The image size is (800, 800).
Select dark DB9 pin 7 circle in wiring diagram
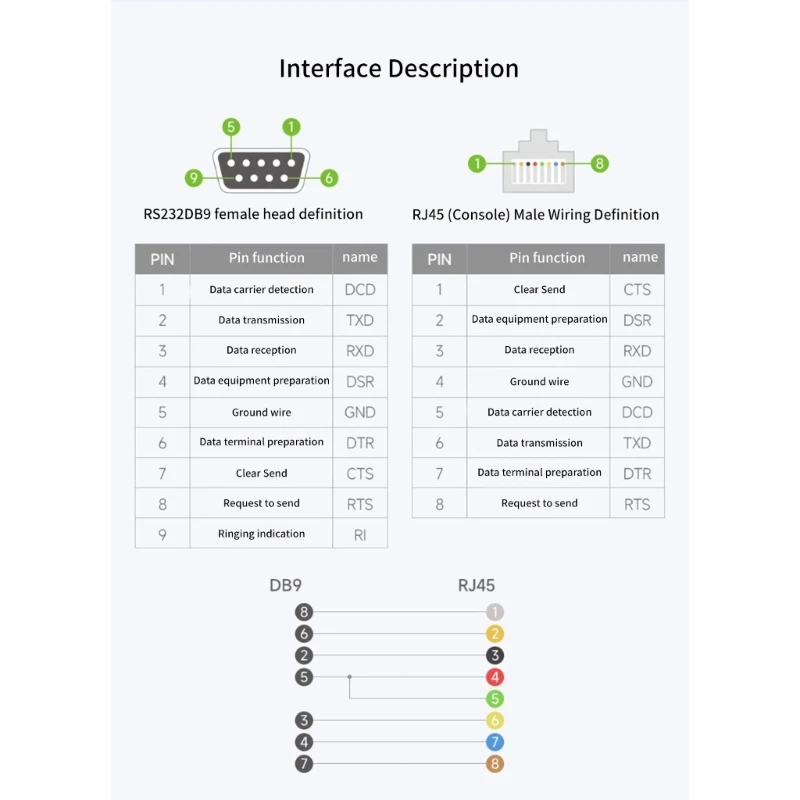click(x=305, y=764)
